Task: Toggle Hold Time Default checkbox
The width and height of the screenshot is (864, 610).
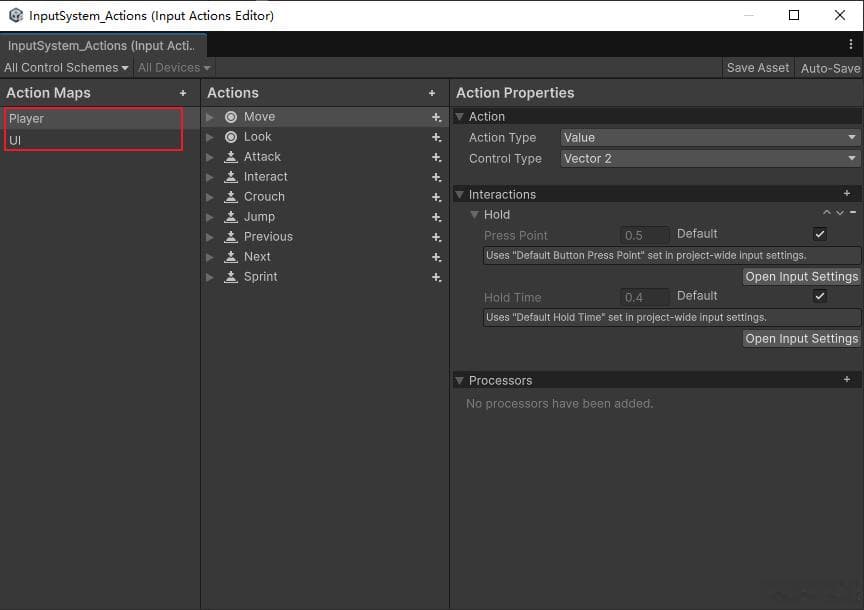Action: click(x=820, y=296)
